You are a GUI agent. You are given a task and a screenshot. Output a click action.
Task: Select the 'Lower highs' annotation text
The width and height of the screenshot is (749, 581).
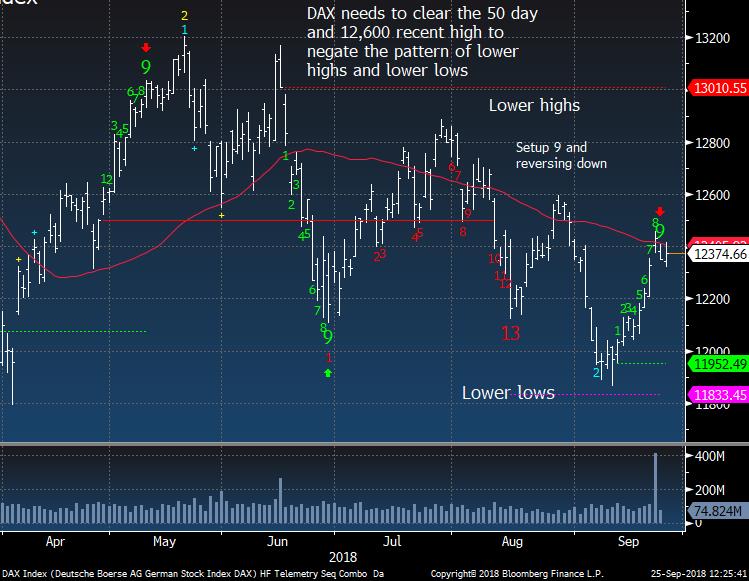[x=534, y=105]
